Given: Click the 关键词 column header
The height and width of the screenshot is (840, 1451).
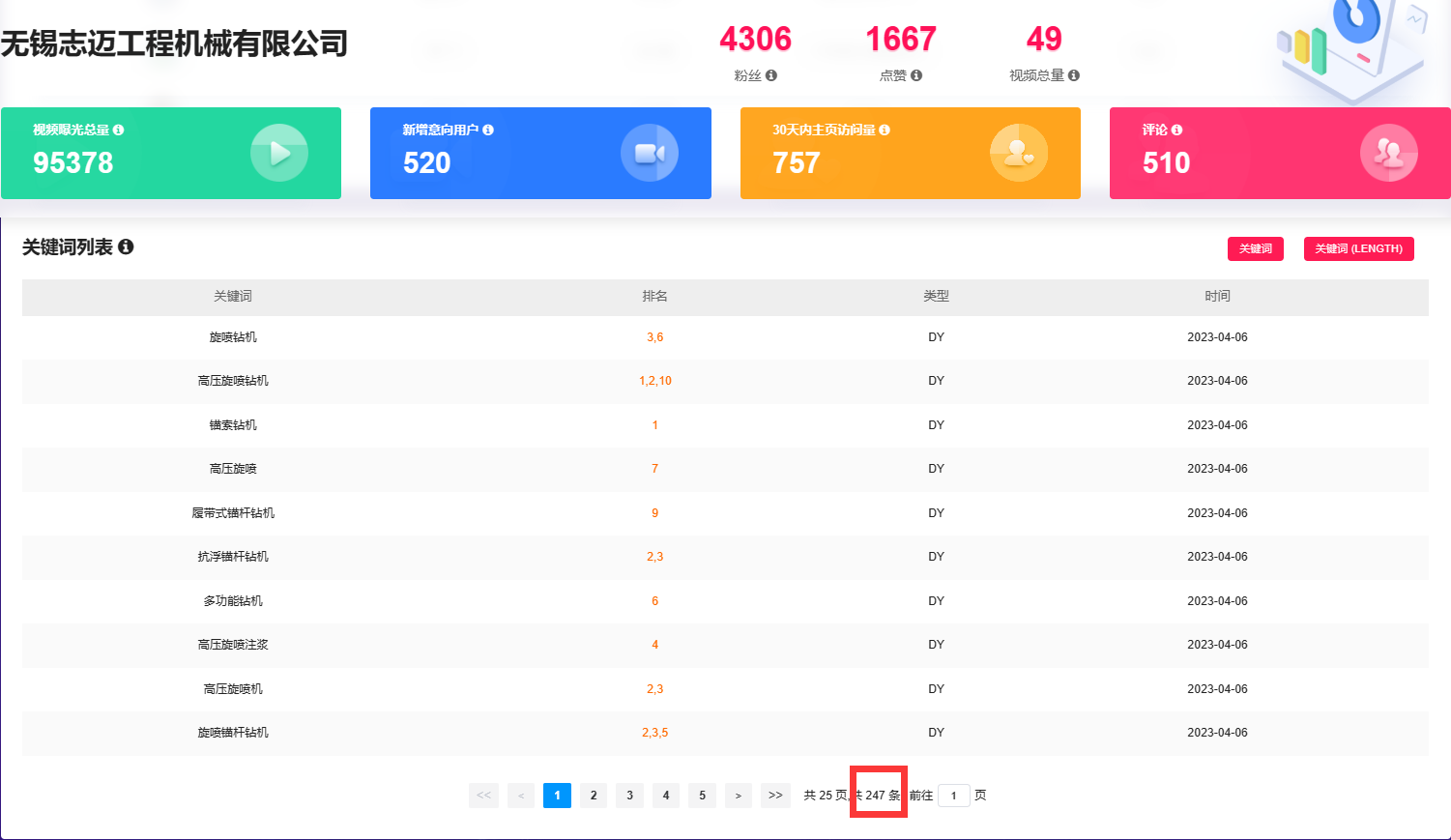Looking at the screenshot, I should point(233,297).
